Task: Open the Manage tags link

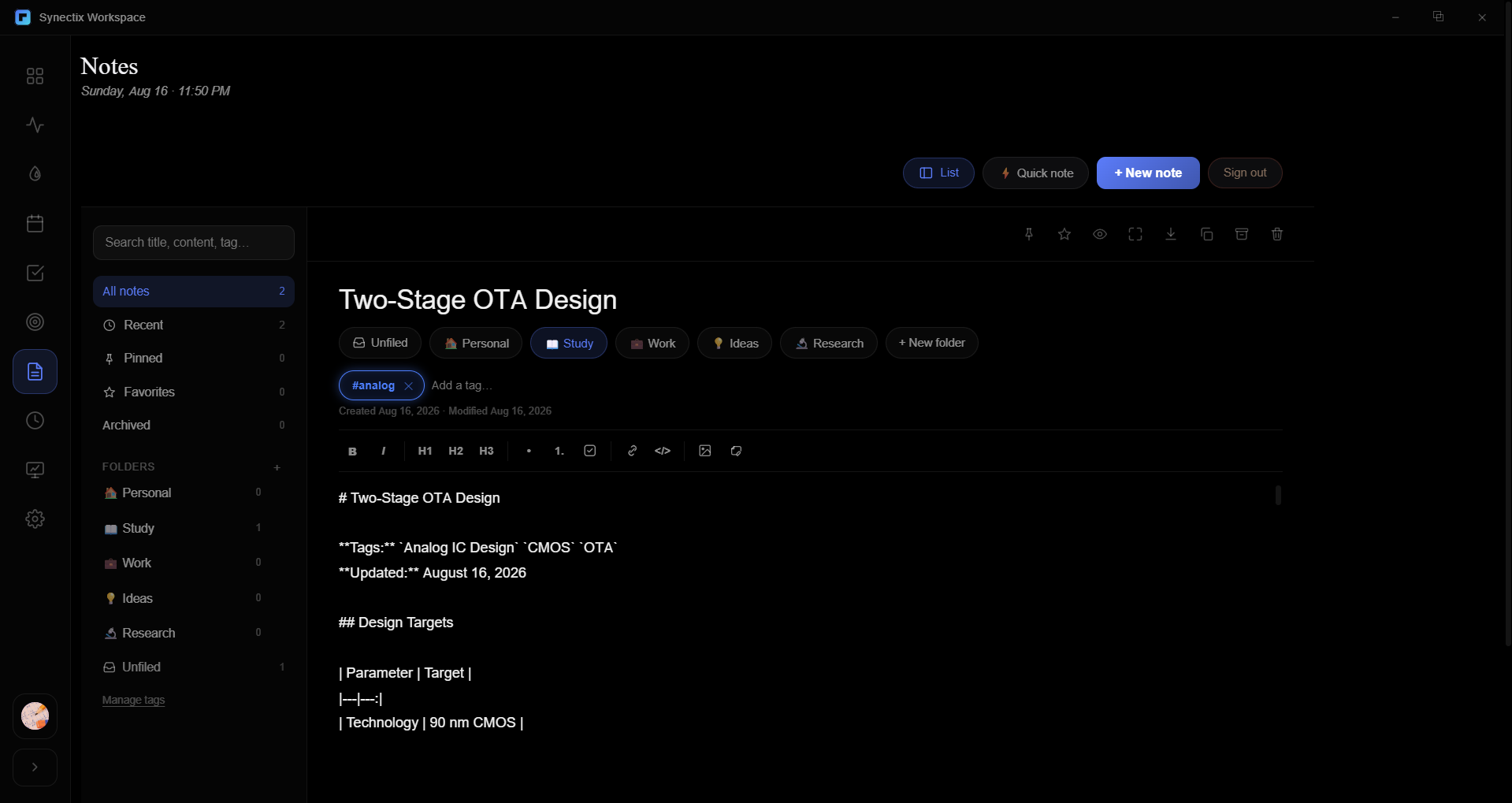Action: click(x=133, y=700)
